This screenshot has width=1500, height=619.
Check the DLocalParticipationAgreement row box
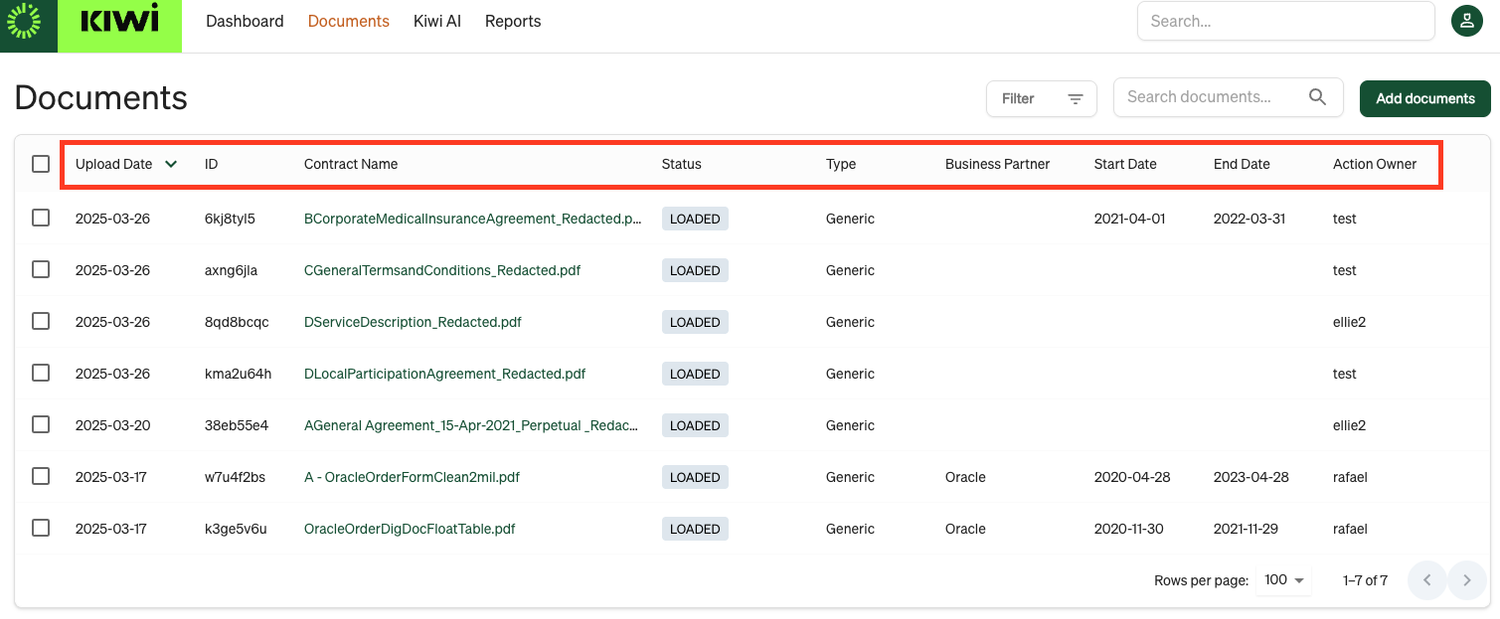(41, 373)
